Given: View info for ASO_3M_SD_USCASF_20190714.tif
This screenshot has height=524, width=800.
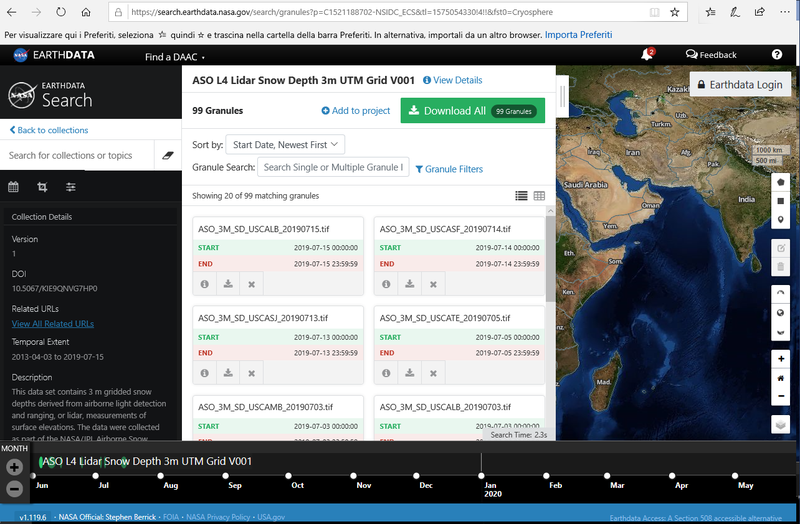Looking at the screenshot, I should tap(386, 284).
